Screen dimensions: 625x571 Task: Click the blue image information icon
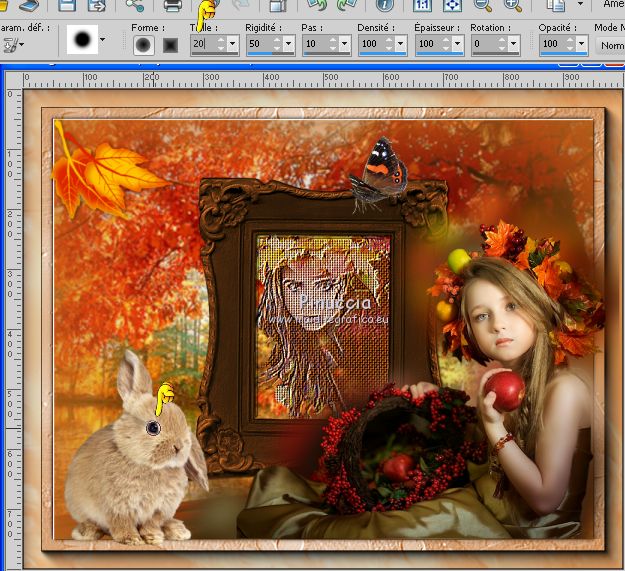[385, 5]
